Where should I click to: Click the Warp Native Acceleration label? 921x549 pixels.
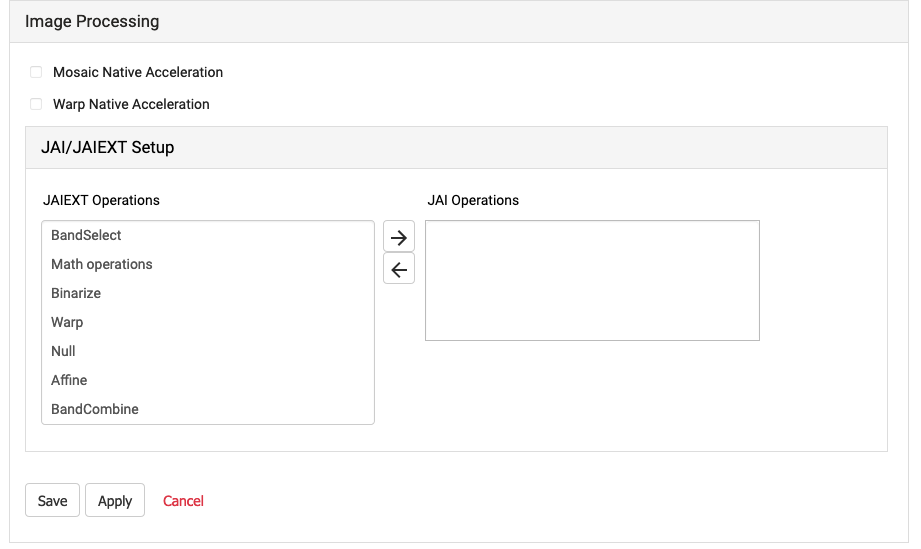point(131,104)
